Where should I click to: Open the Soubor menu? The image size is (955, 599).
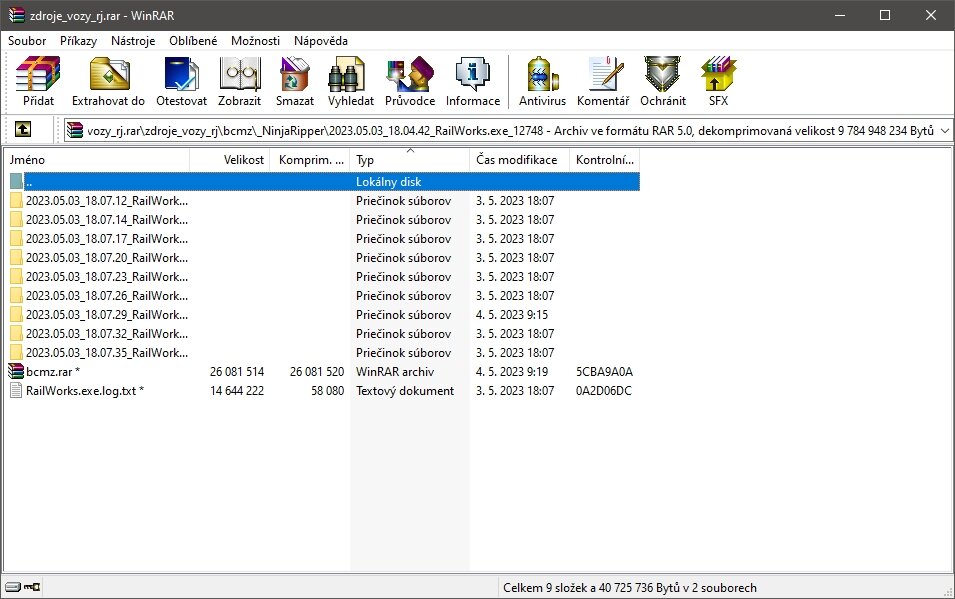[x=27, y=41]
